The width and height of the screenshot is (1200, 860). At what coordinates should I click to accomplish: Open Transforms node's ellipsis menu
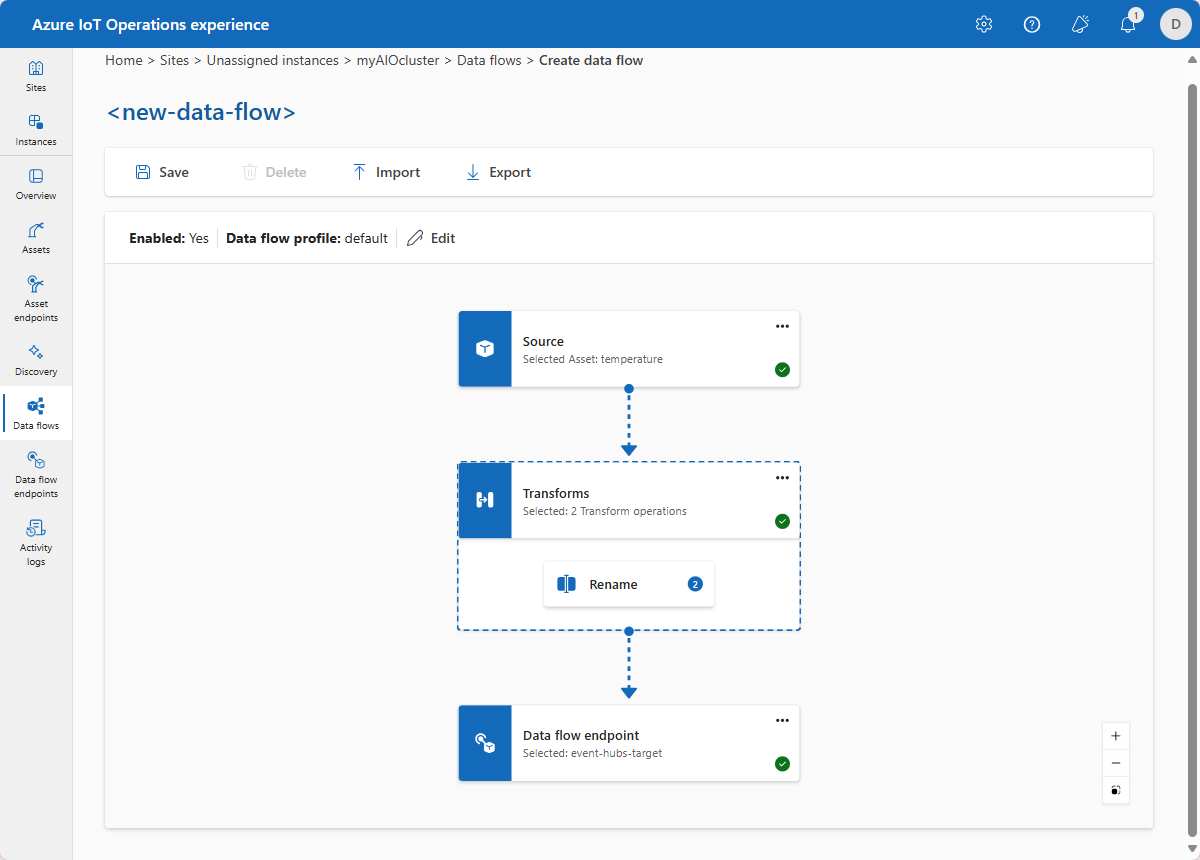click(782, 478)
